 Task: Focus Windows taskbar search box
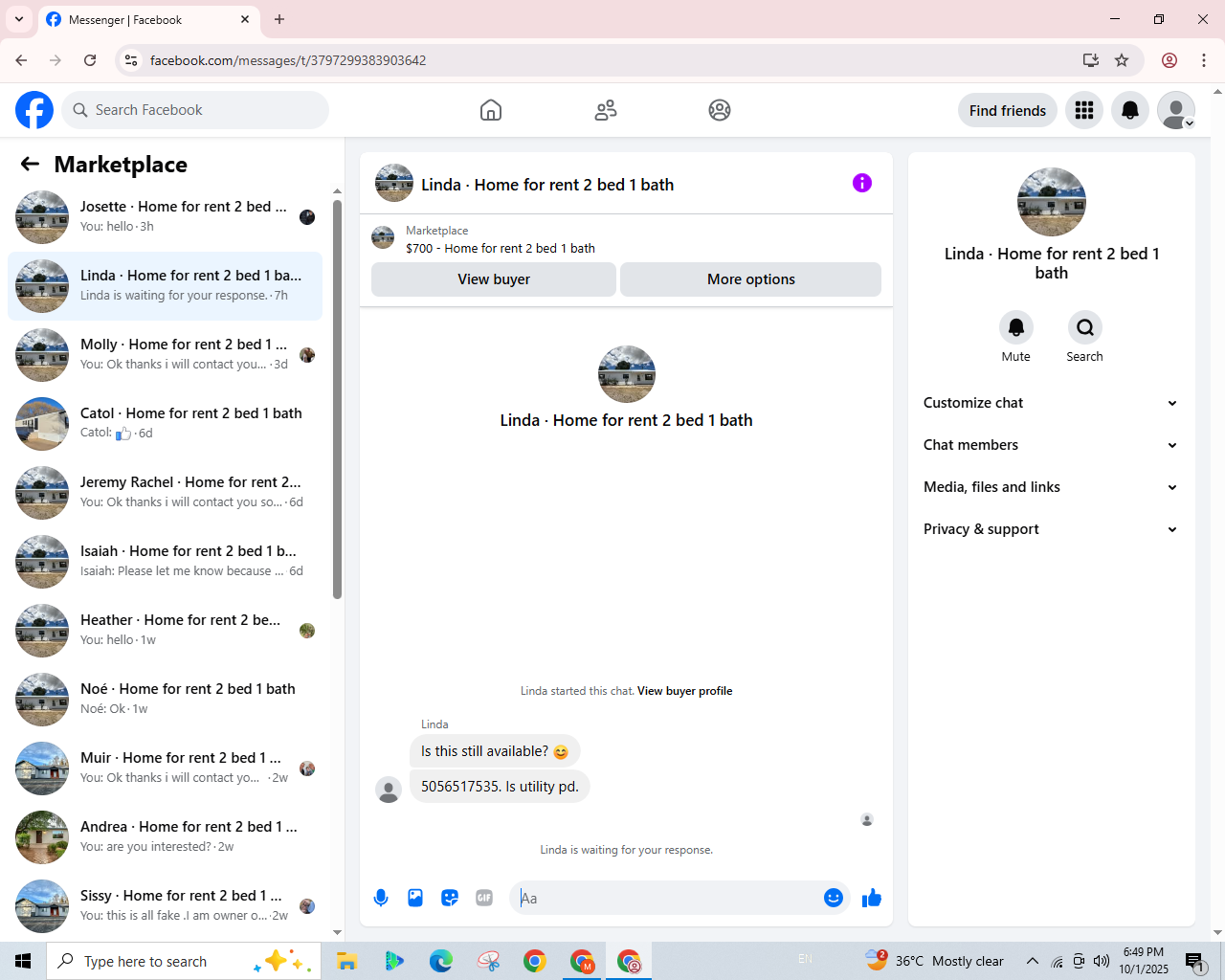184,961
